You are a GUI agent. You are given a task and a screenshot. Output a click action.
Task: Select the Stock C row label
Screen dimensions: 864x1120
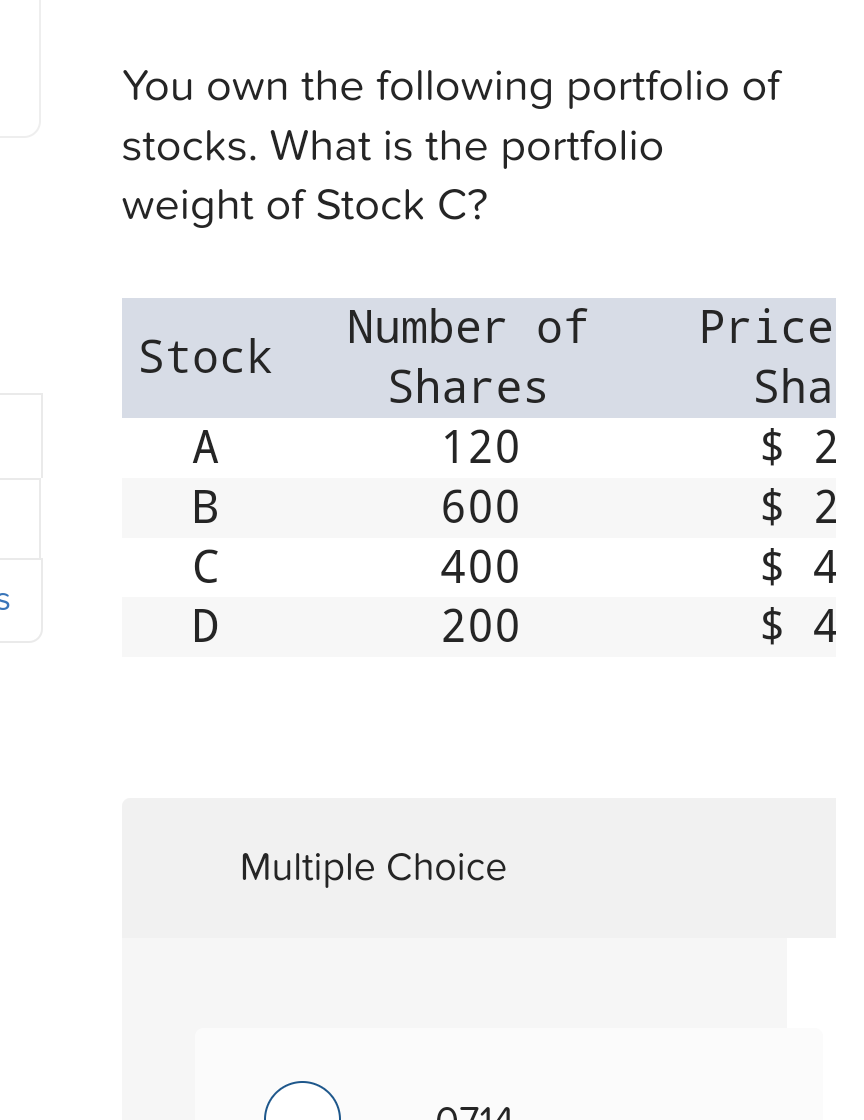point(205,567)
